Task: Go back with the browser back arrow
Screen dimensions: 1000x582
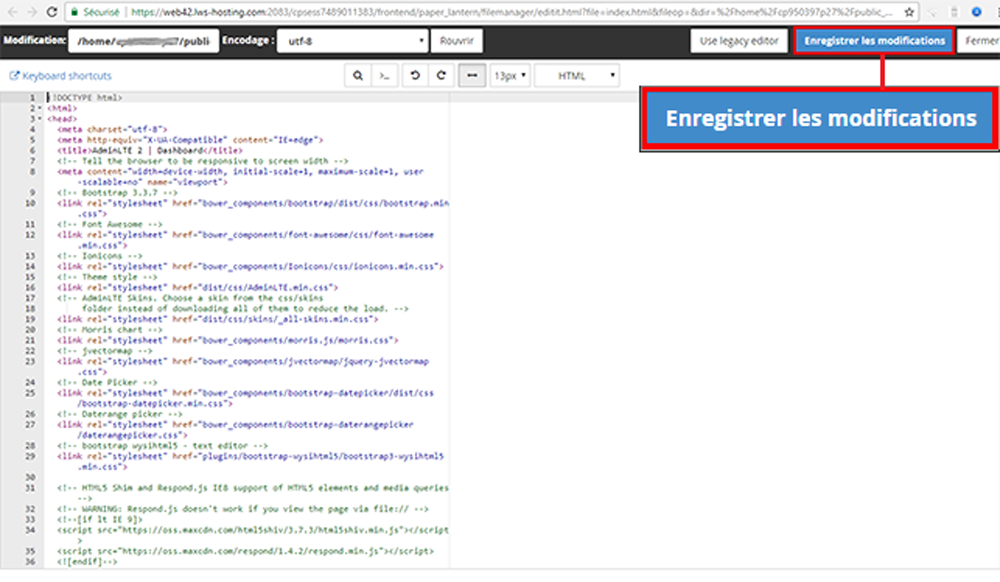Action: 12,11
